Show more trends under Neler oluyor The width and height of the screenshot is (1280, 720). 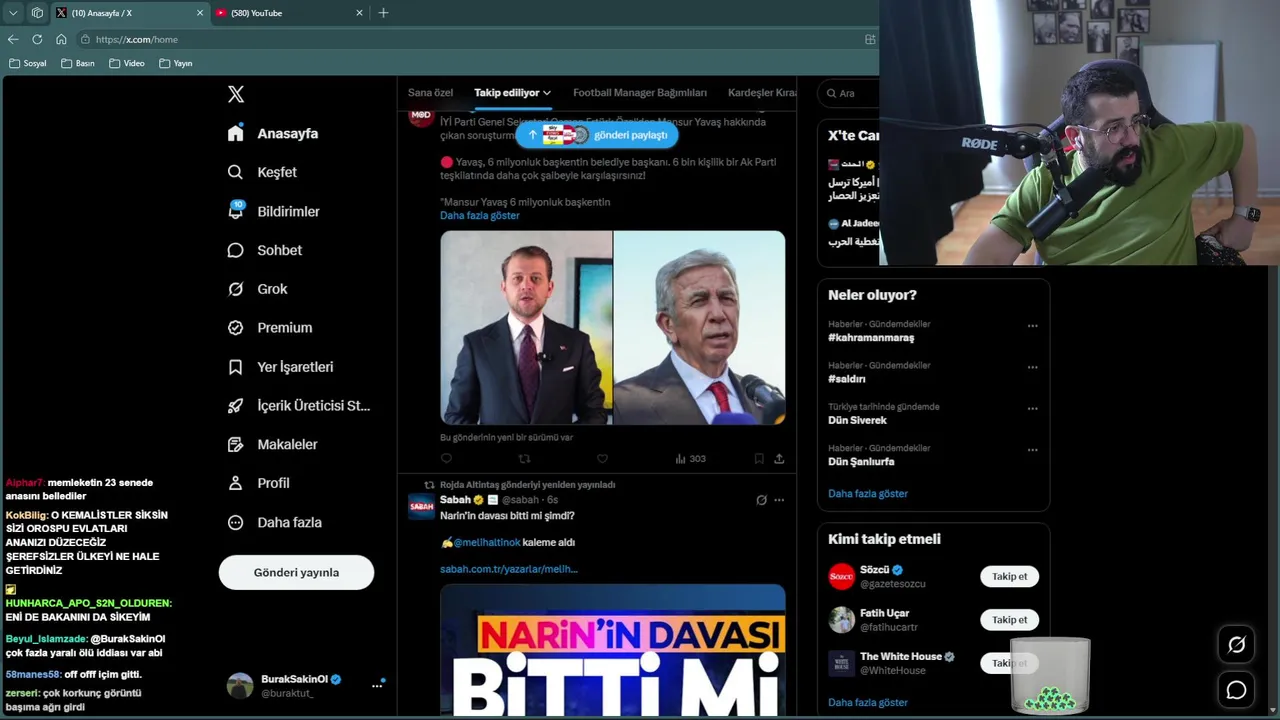[x=868, y=494]
